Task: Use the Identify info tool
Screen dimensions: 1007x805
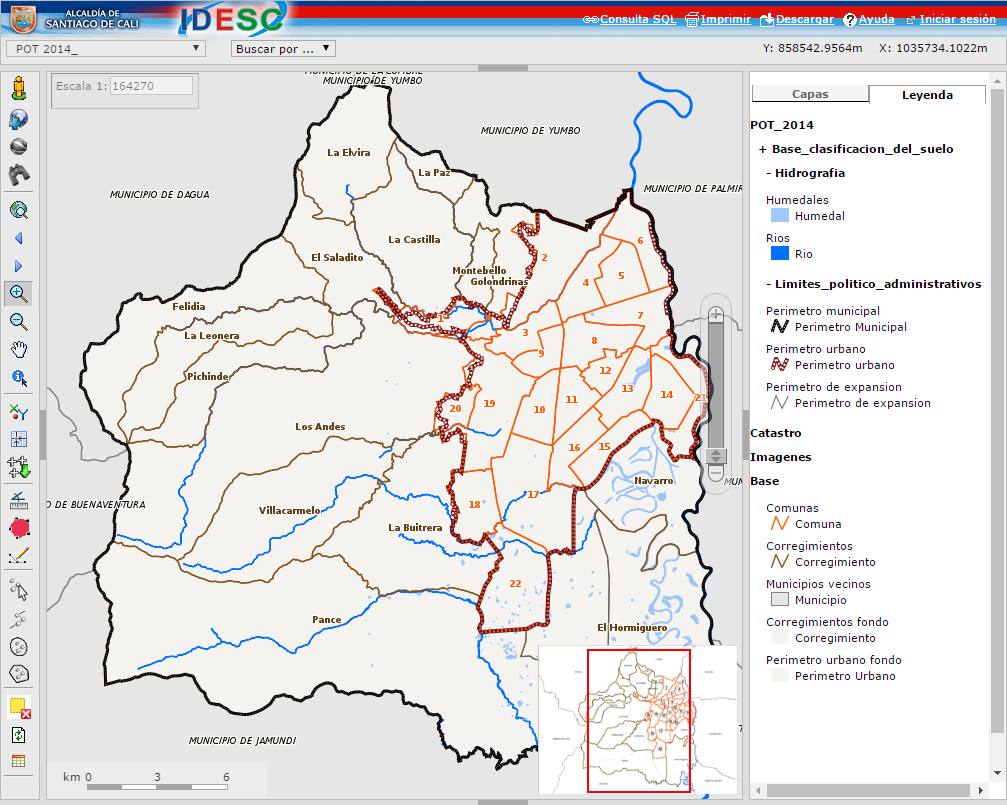Action: (x=18, y=377)
